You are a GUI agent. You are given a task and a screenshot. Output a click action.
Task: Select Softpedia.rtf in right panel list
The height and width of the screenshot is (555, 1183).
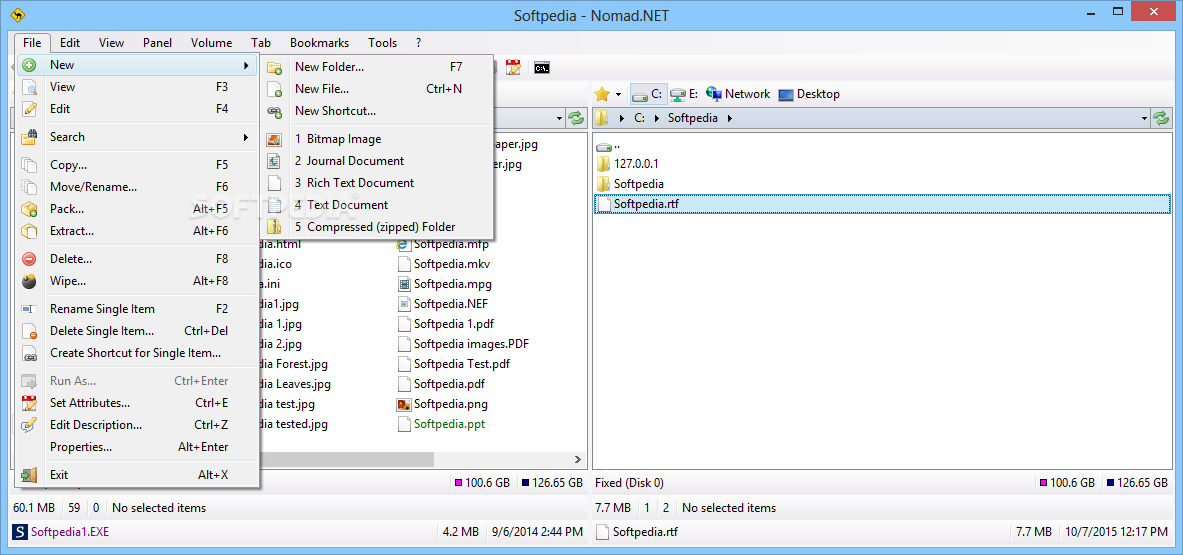coord(882,204)
